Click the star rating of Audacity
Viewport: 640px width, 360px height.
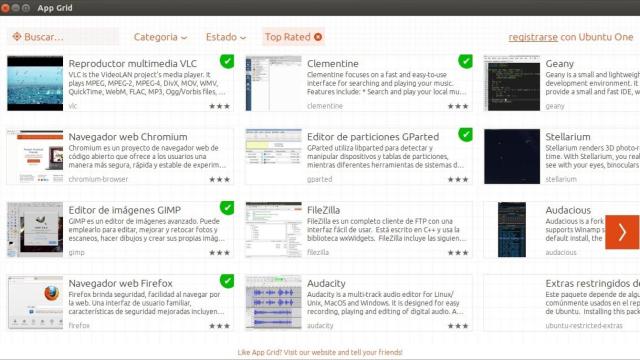[458, 326]
